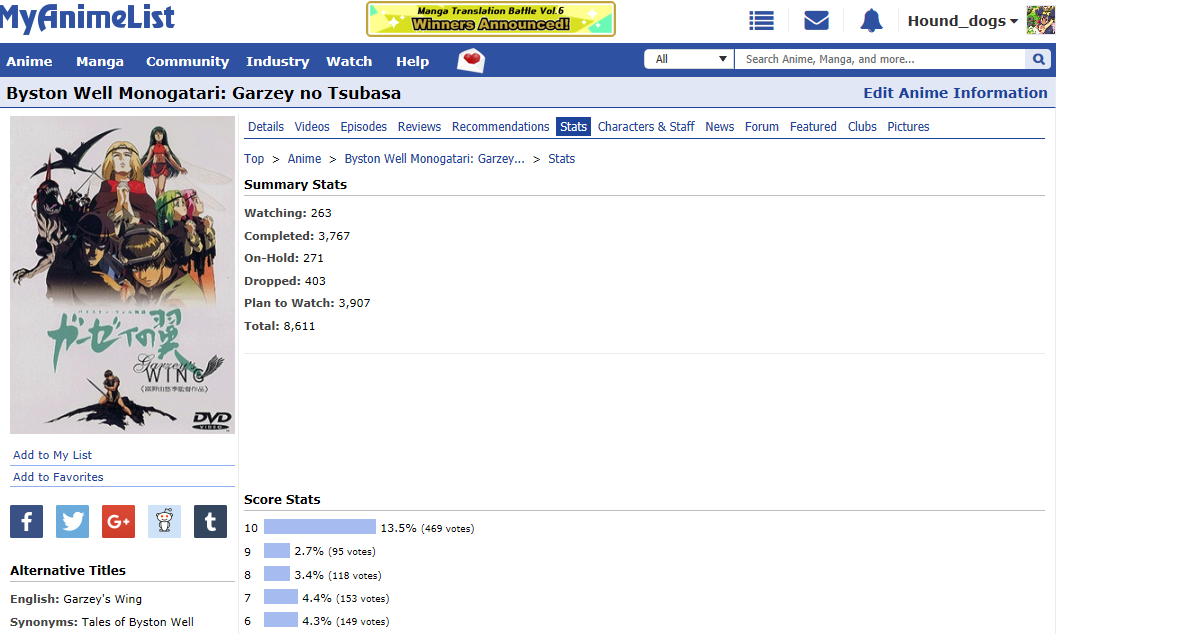This screenshot has width=1185, height=634.
Task: Click the Dropped: 403 stat
Action: [285, 281]
